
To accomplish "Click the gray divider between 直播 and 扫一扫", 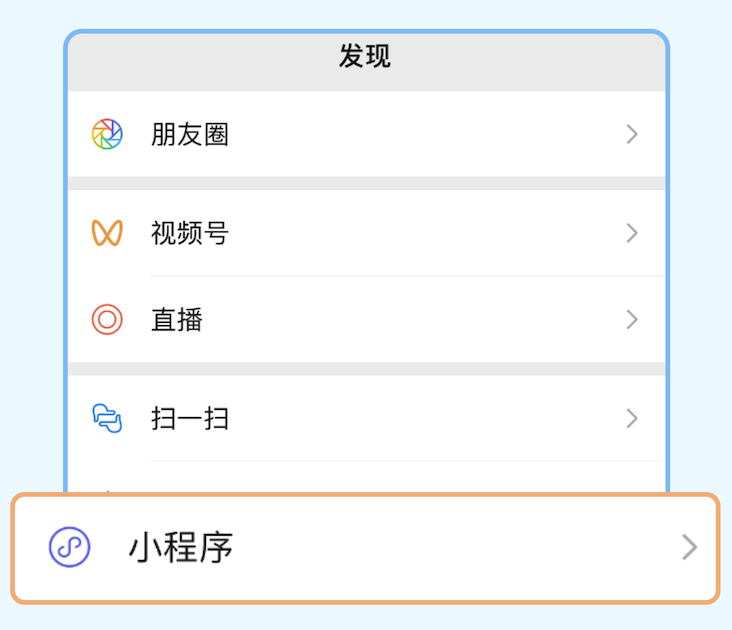I will (x=366, y=368).
